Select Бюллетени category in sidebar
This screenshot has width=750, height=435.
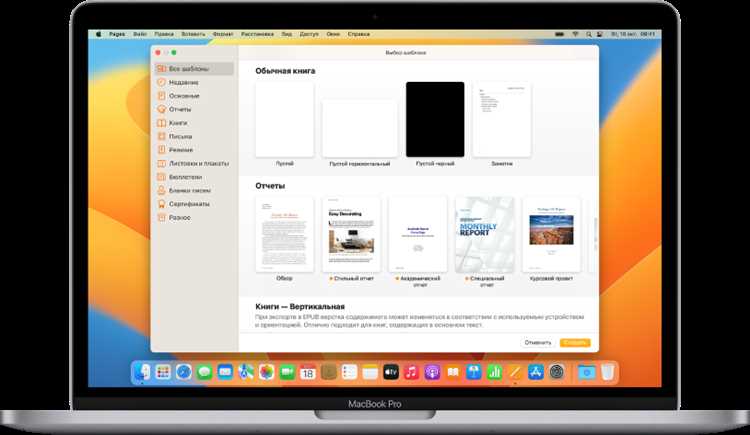click(194, 177)
